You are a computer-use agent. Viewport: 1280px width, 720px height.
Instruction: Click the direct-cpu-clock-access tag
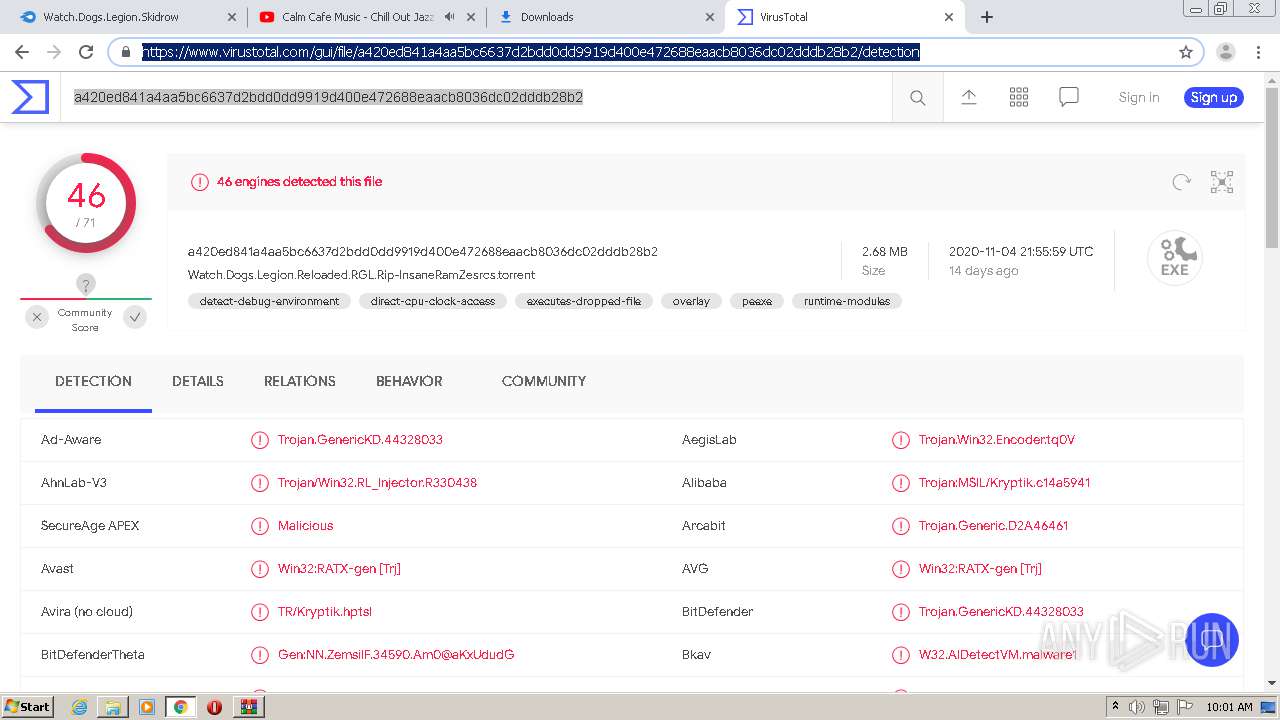tap(433, 301)
